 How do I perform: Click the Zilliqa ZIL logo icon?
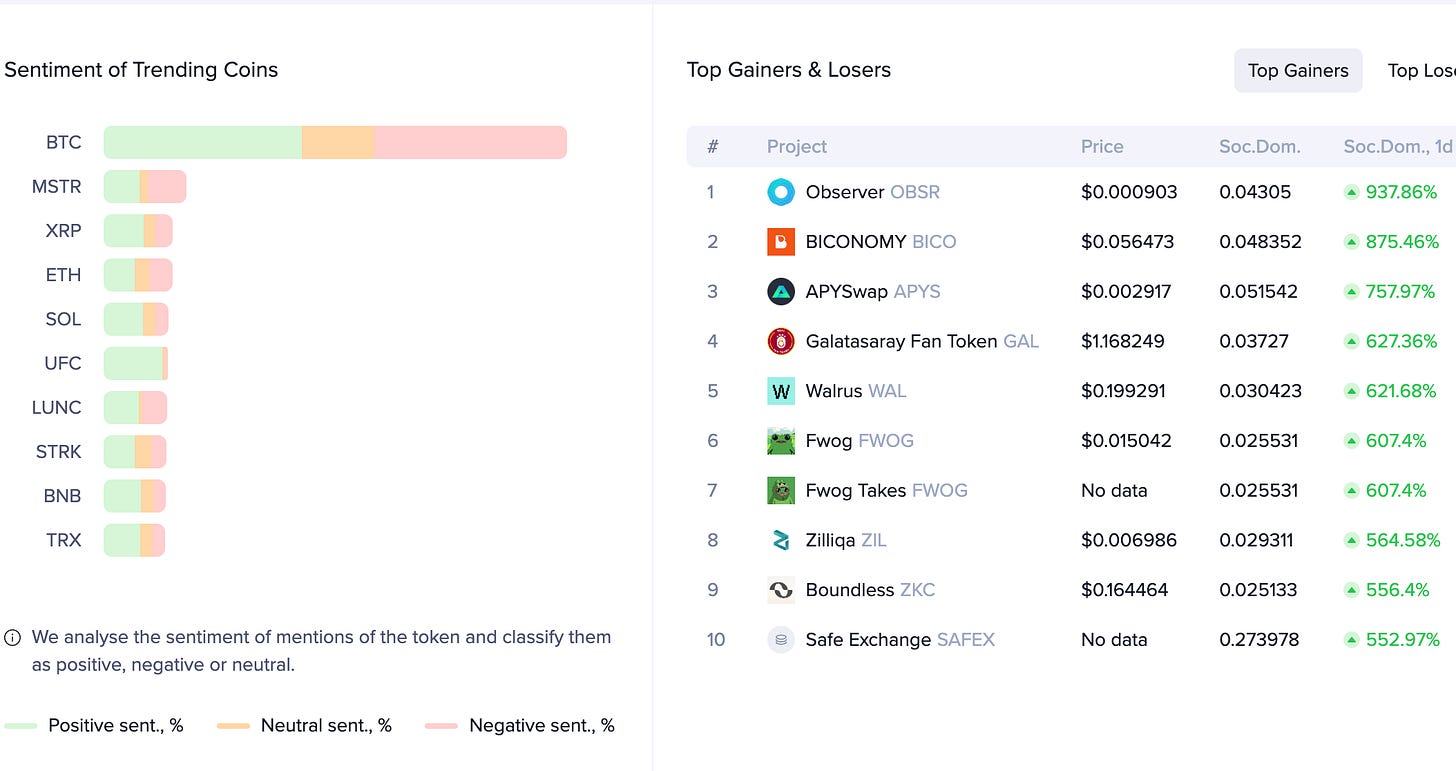tap(781, 540)
